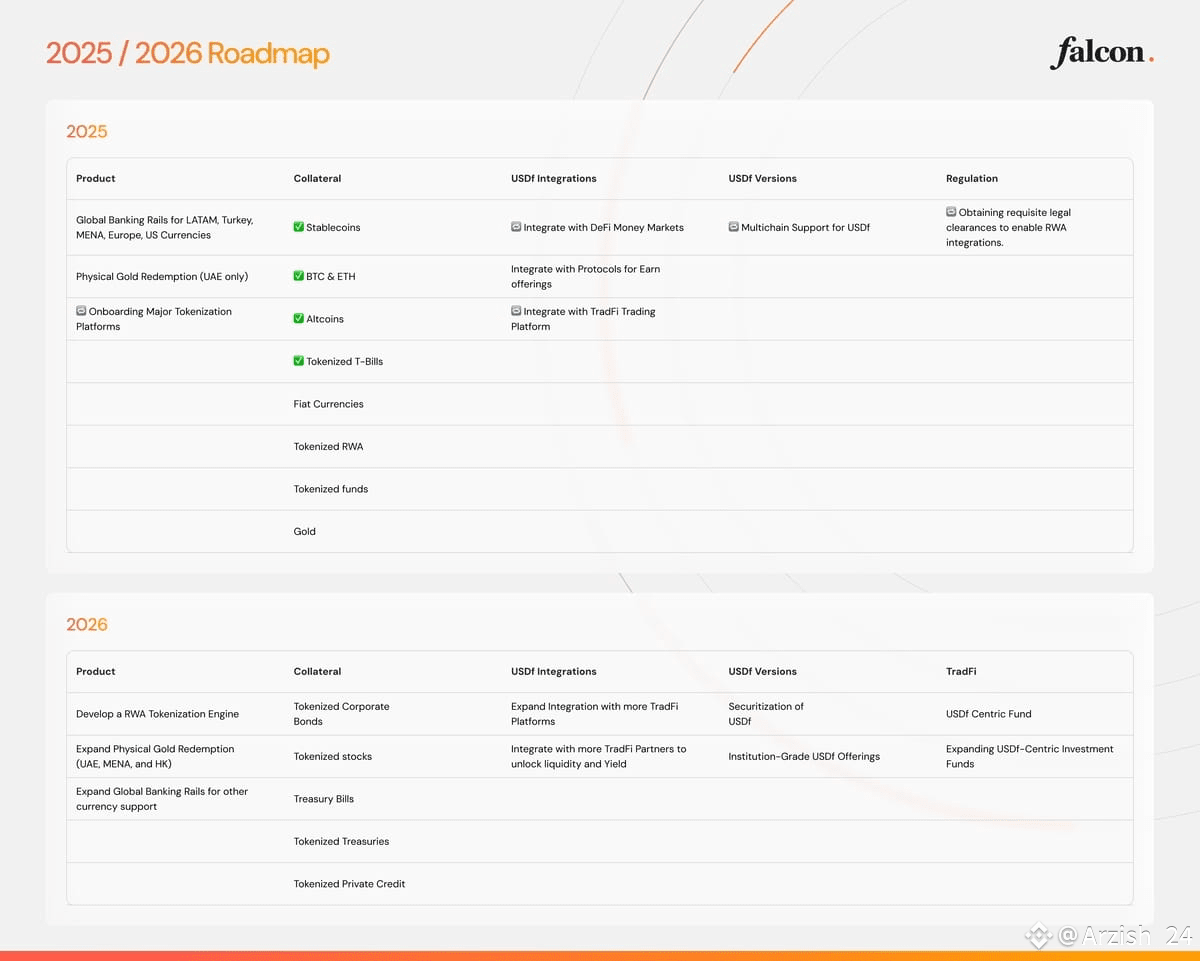
Task: Click Integrate with Protocols for Earn offerings
Action: click(585, 276)
